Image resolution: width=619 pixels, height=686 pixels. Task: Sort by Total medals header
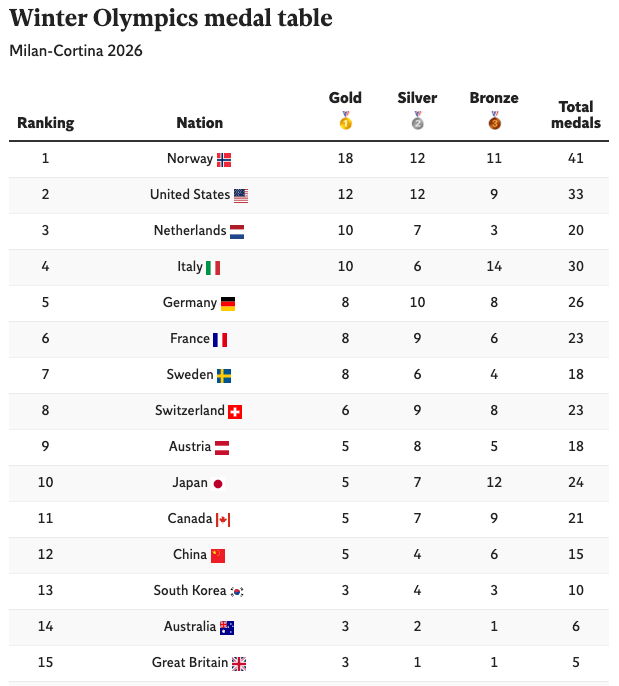tap(576, 114)
